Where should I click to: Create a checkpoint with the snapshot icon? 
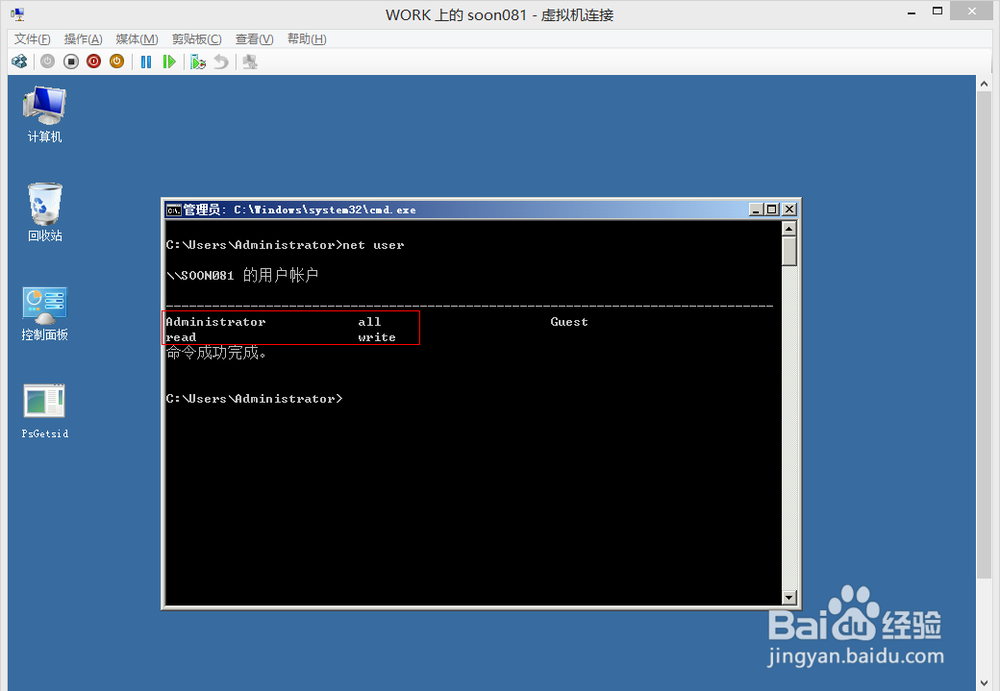click(x=198, y=62)
